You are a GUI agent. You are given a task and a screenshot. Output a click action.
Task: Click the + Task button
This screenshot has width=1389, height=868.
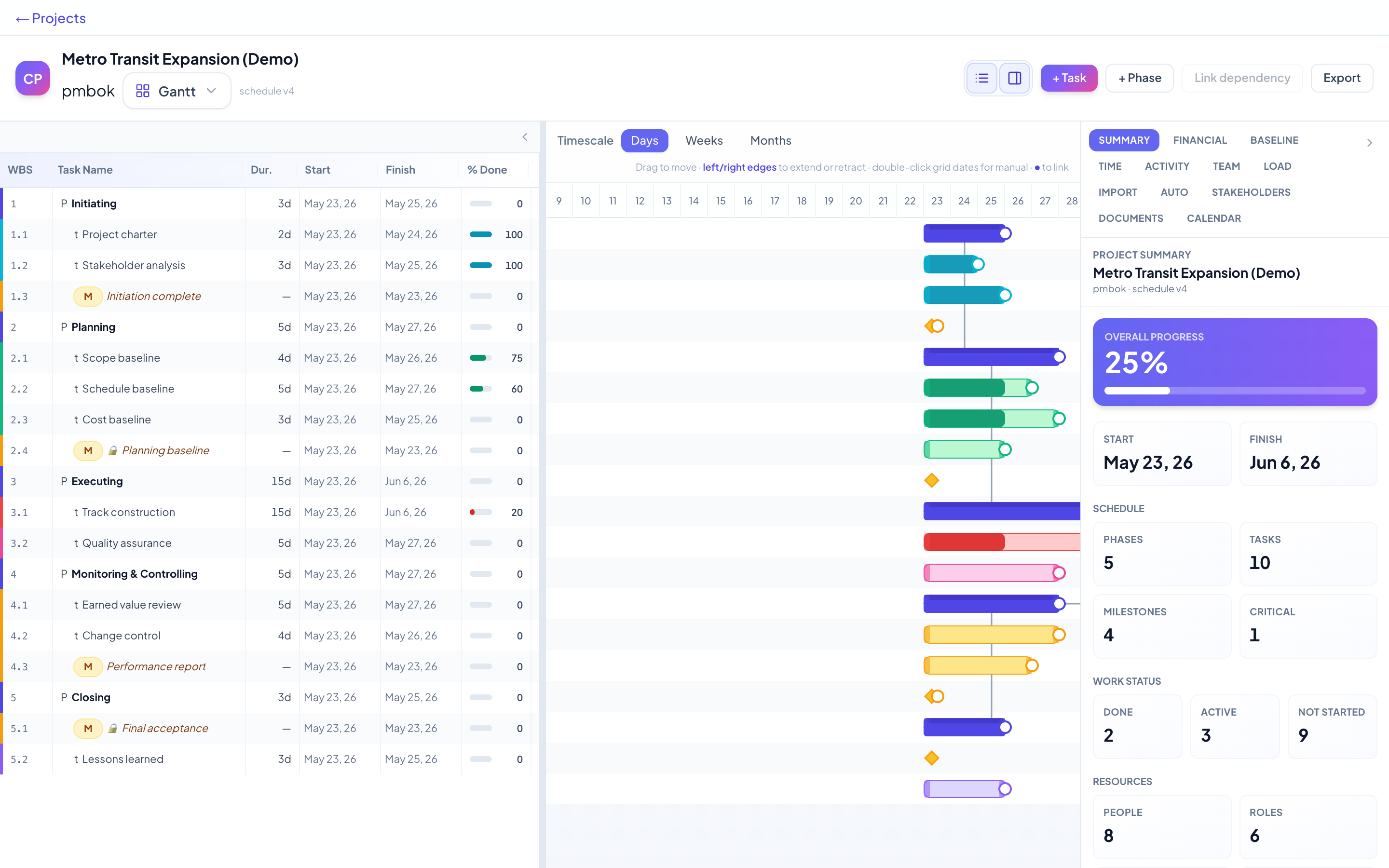click(x=1069, y=78)
